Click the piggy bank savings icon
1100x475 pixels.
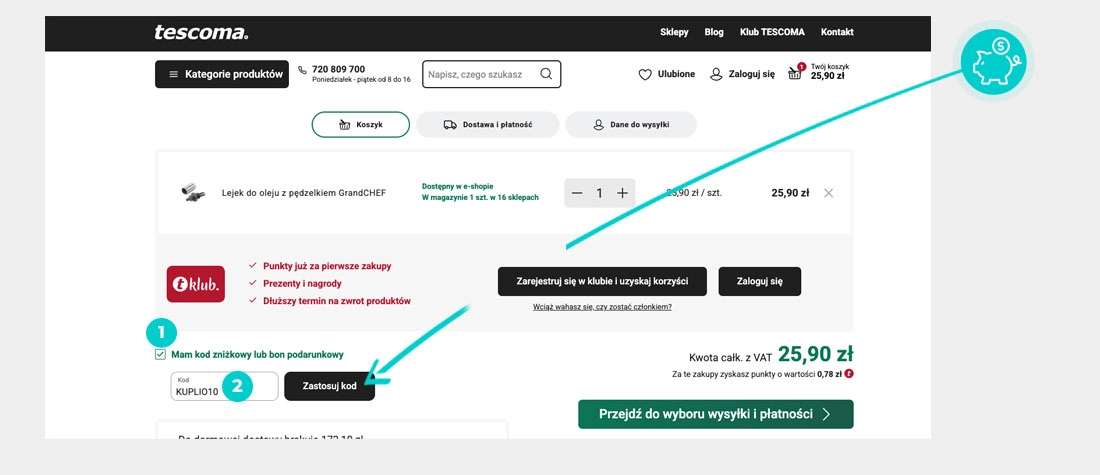pyautogui.click(x=993, y=63)
